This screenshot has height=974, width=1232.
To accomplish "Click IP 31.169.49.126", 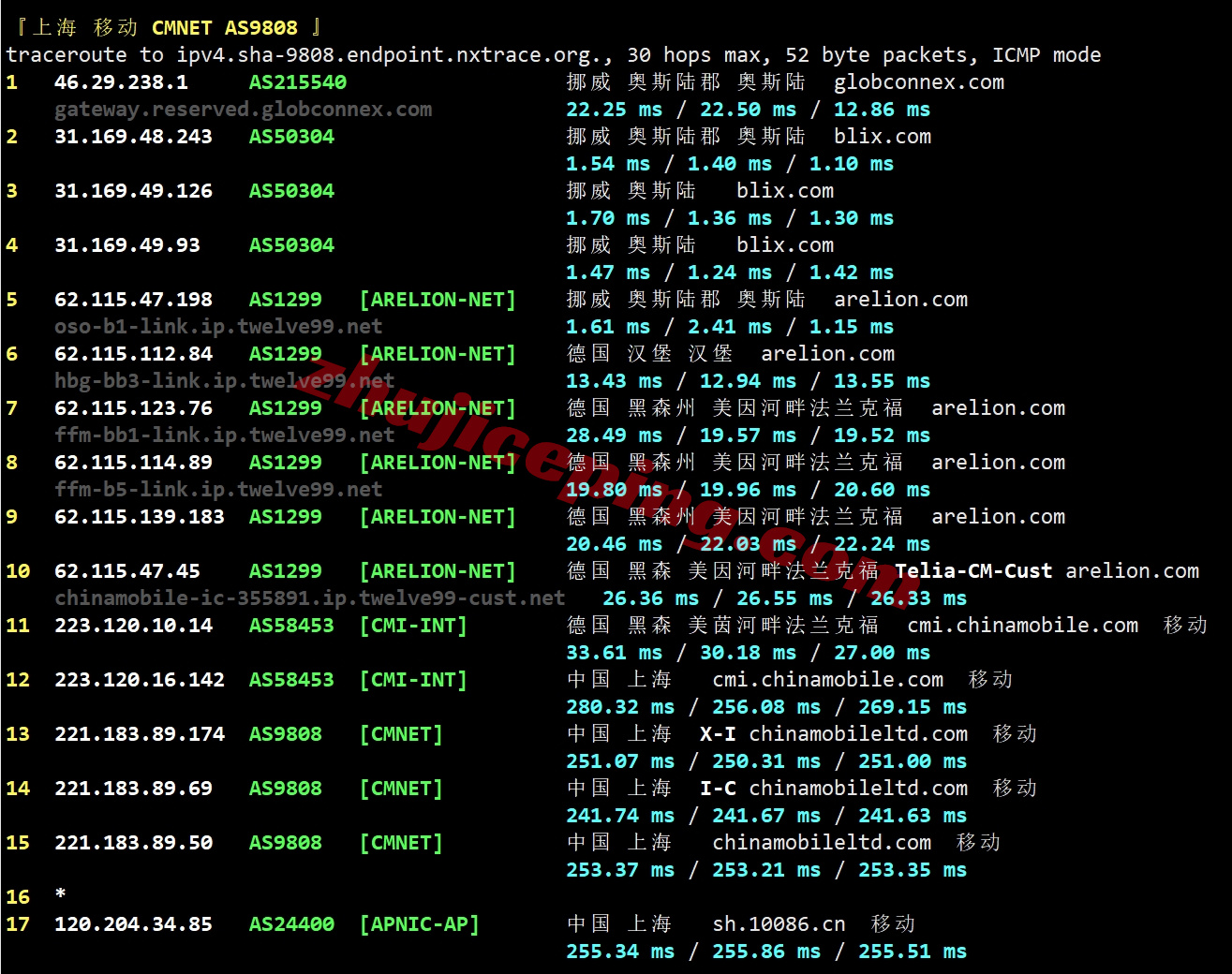I will point(133,191).
